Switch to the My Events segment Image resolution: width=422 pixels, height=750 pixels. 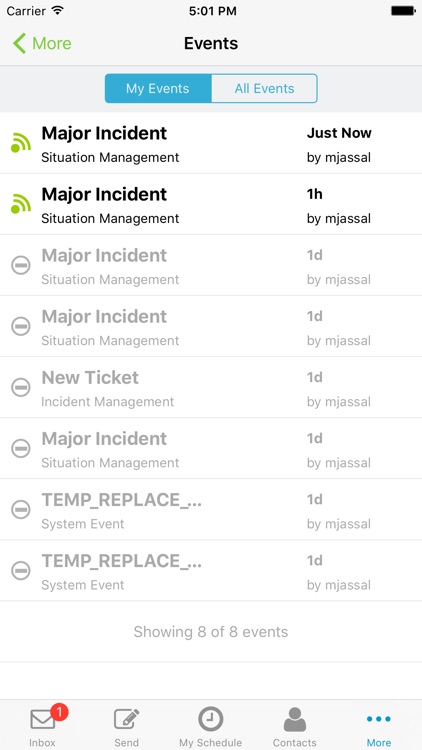(158, 88)
